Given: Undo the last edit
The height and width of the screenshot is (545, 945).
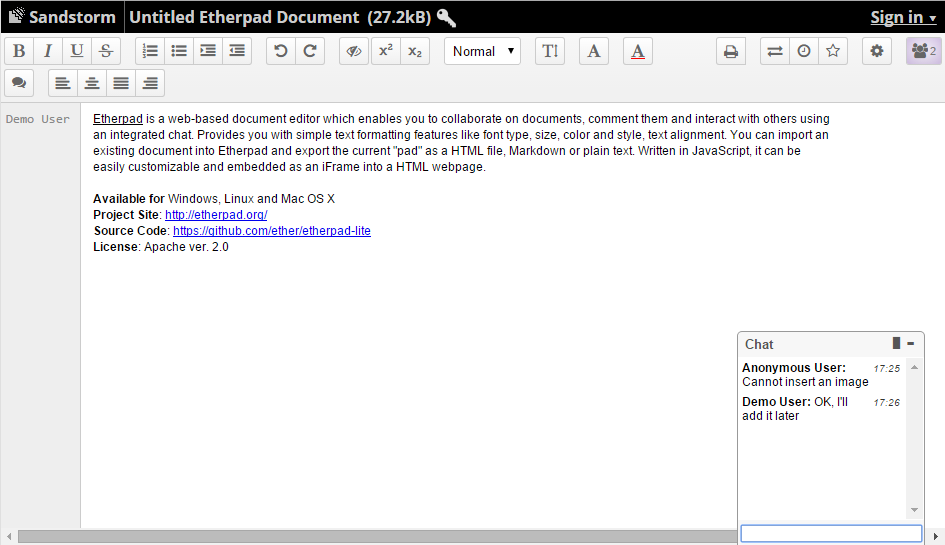Looking at the screenshot, I should [281, 51].
